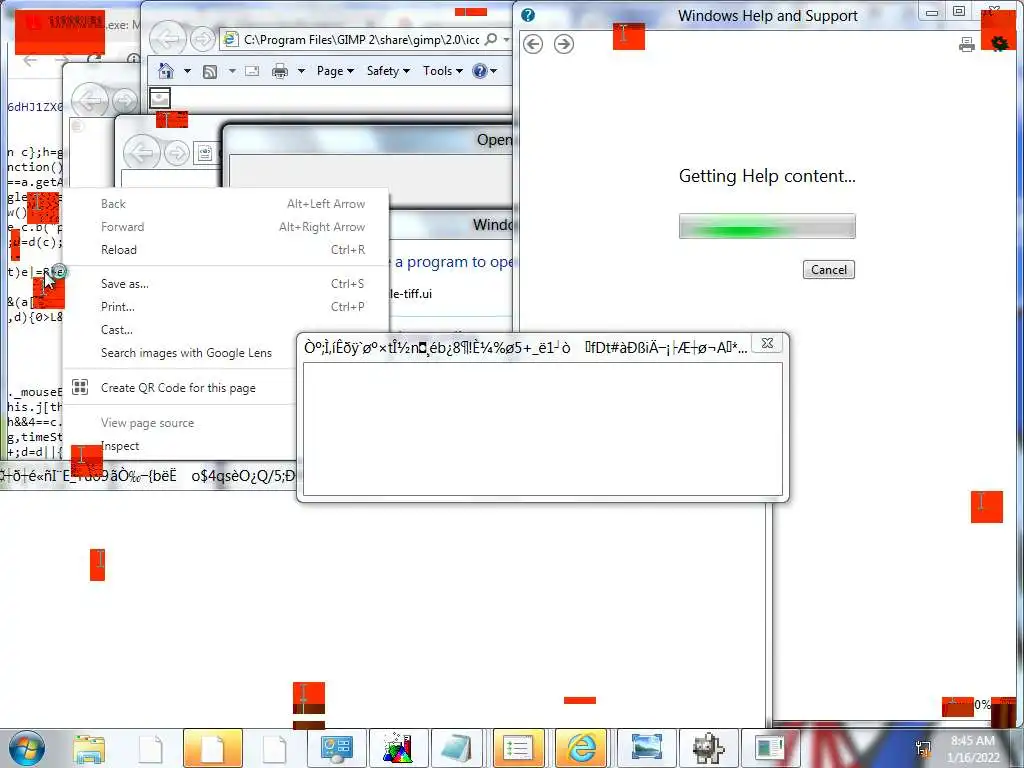The image size is (1024, 768).
Task: Expand the IE Help icon dropdown arrow
Action: click(494, 71)
